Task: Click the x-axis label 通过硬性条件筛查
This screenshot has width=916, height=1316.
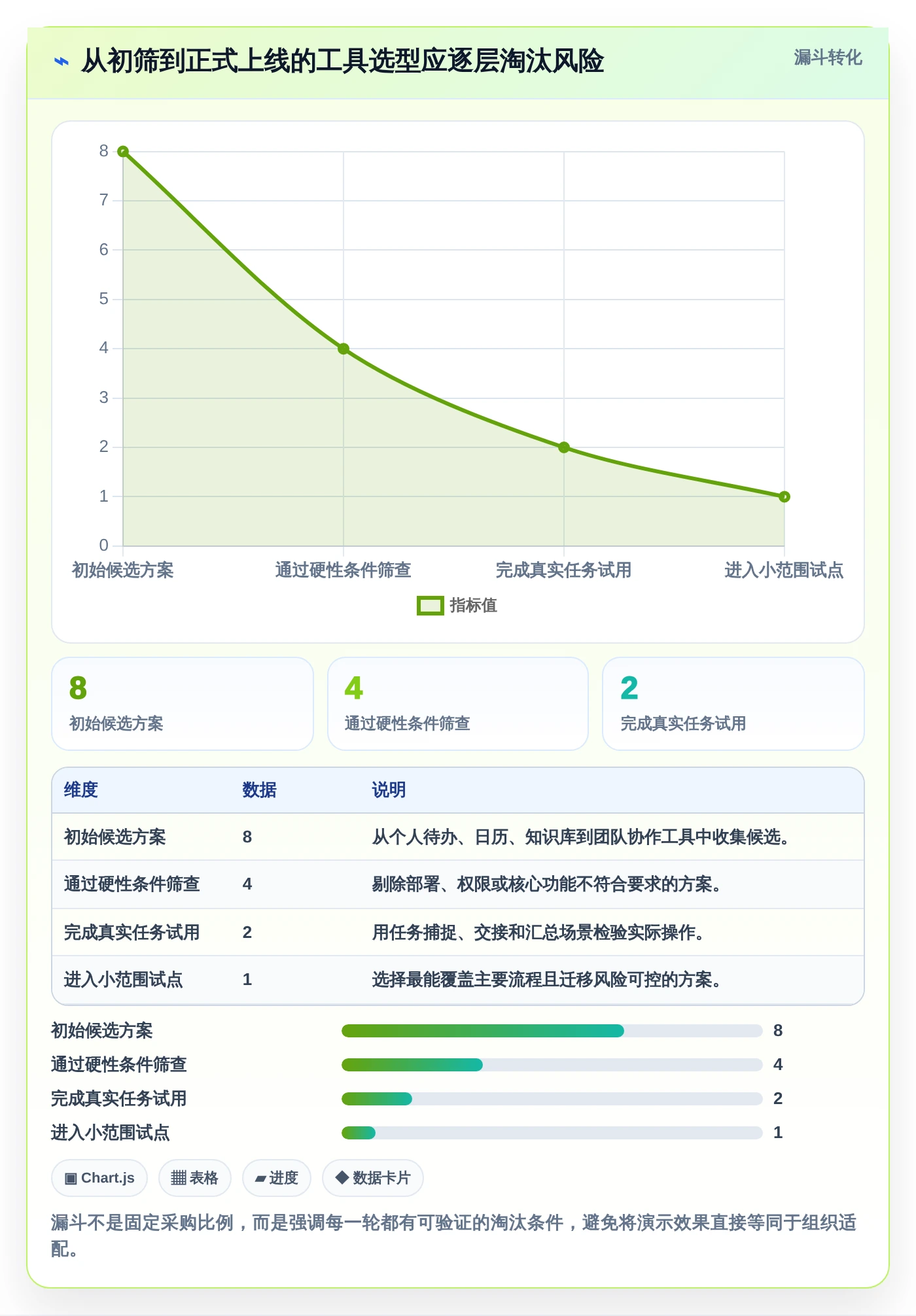Action: coord(343,570)
